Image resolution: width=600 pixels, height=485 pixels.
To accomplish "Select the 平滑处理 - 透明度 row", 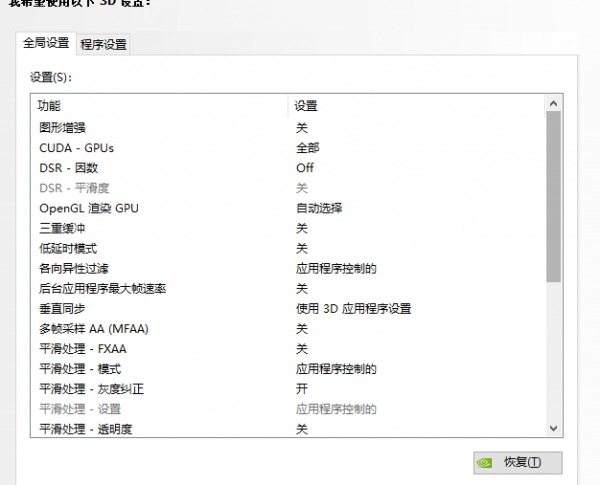I will coord(287,429).
